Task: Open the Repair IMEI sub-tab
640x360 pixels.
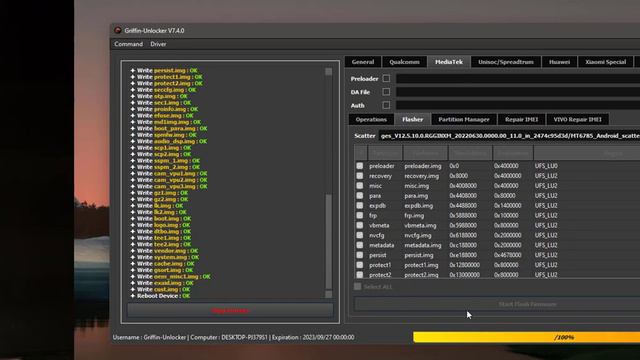Action: 521,120
